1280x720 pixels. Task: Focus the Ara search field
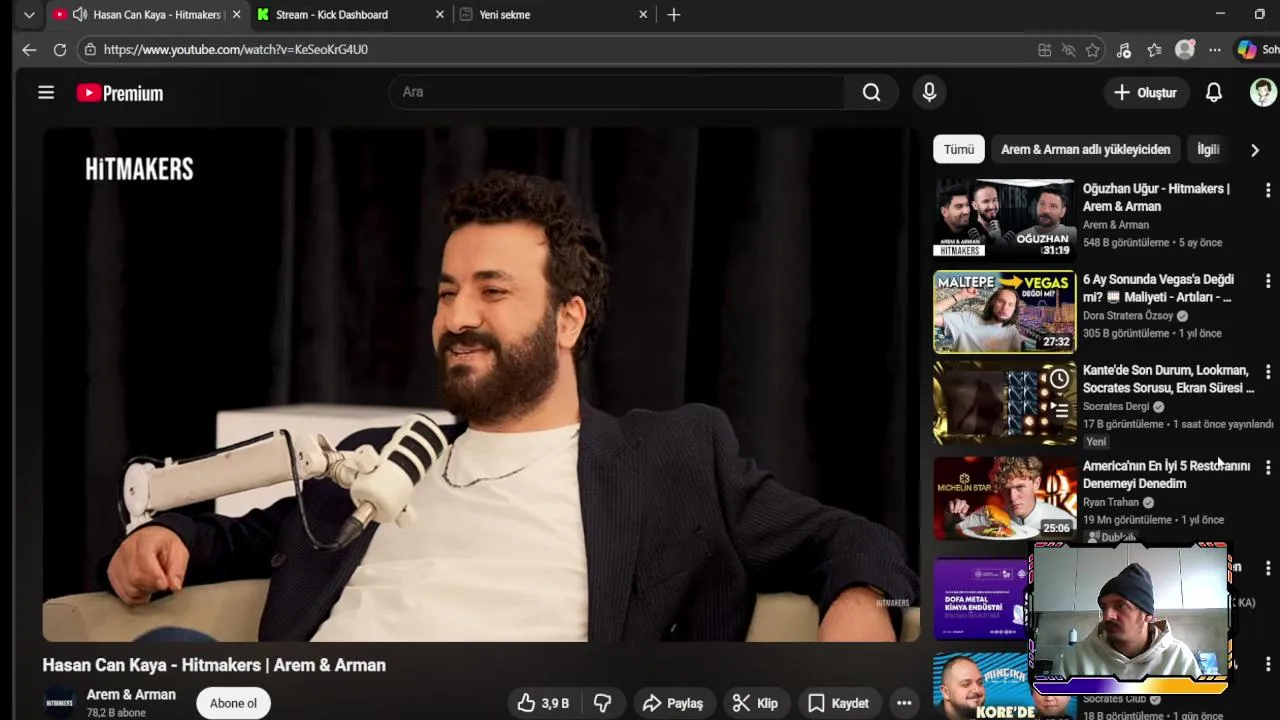point(617,92)
